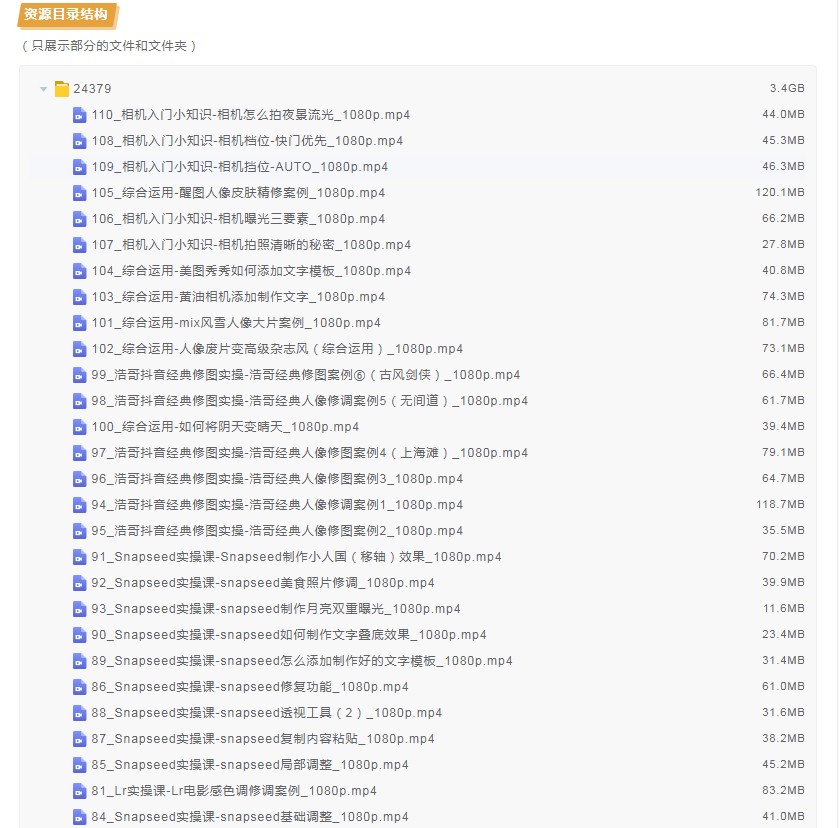Click the file icon for 86 snapseed修复功能

(79, 687)
